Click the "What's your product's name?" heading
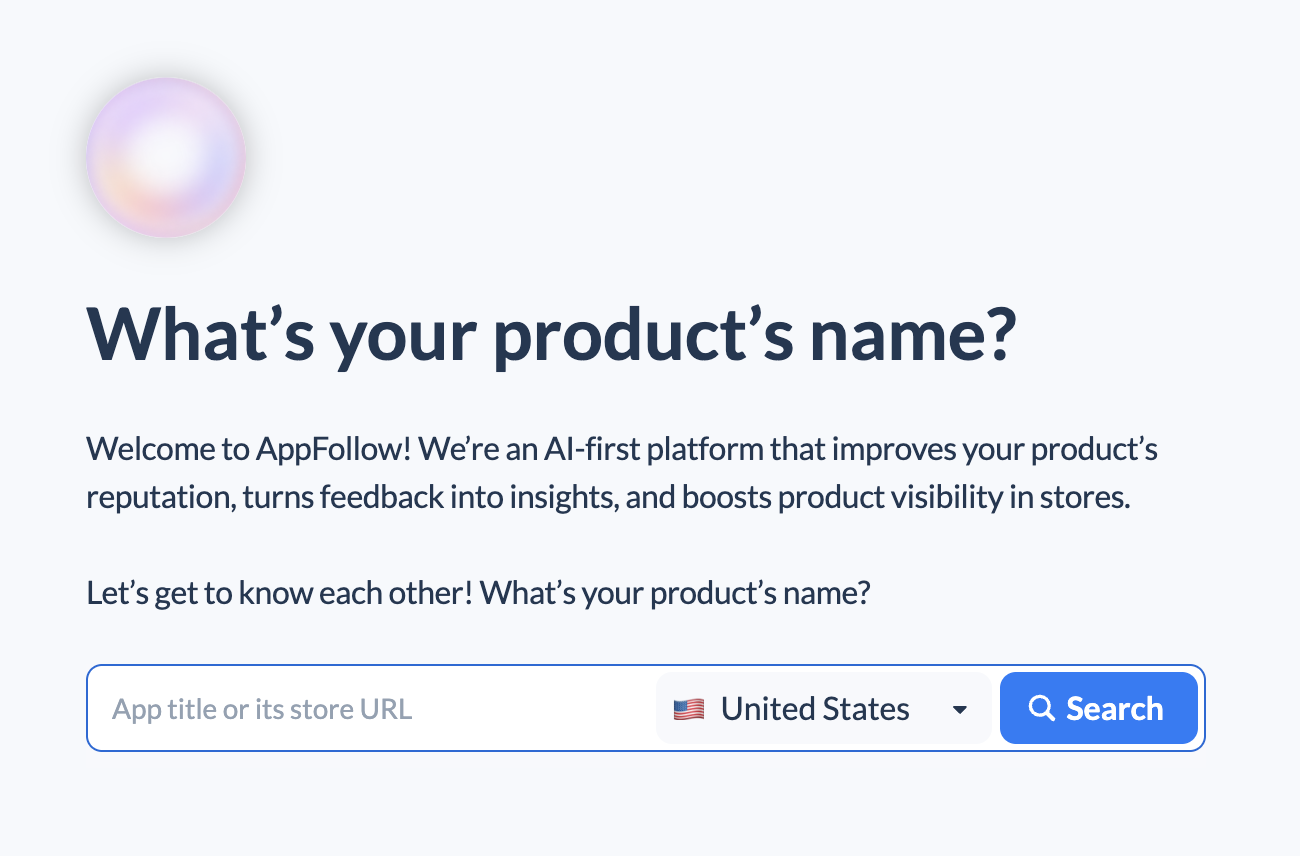Image resolution: width=1300 pixels, height=856 pixels. [x=552, y=335]
